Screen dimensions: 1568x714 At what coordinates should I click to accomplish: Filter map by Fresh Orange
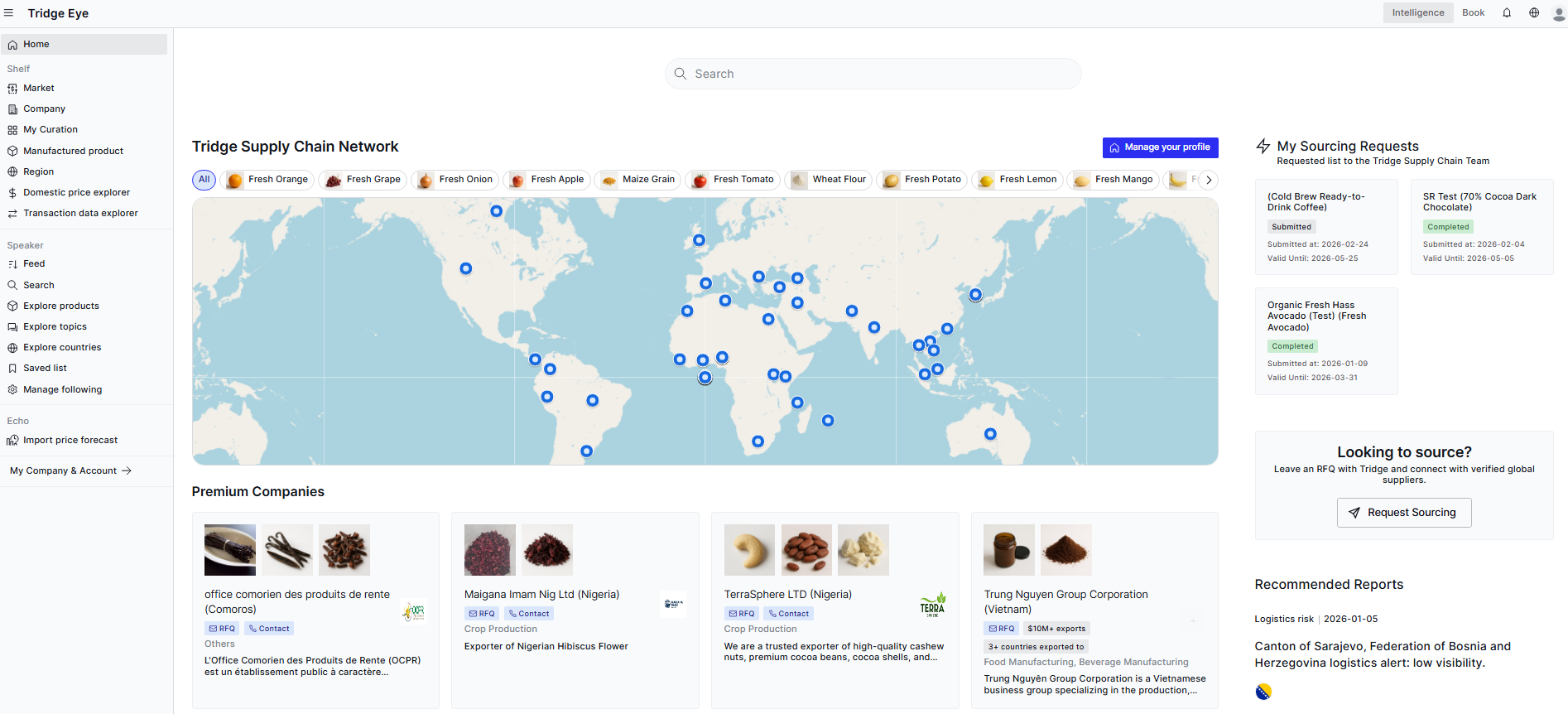click(x=269, y=180)
